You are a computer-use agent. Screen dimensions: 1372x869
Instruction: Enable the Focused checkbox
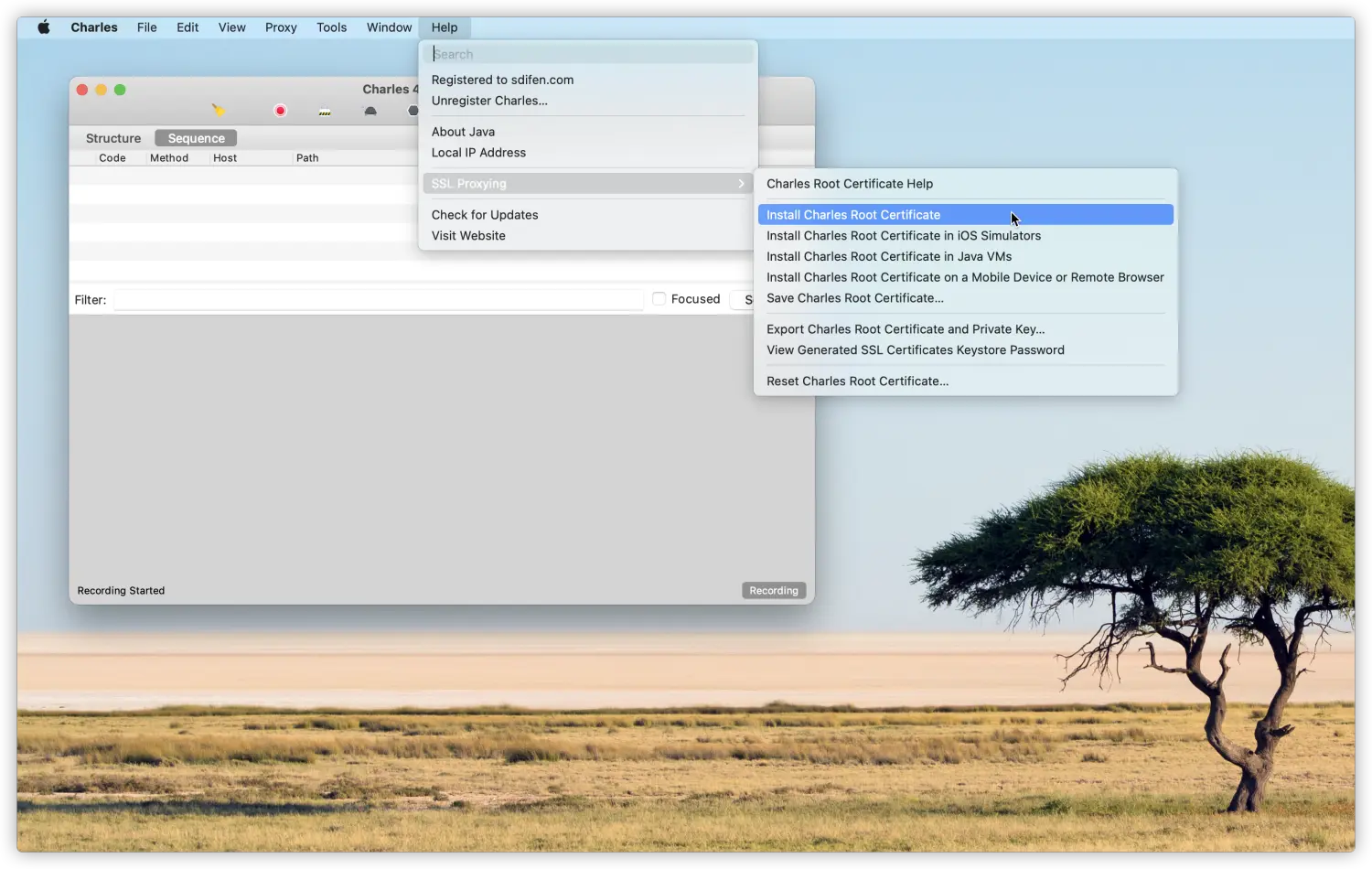(659, 299)
